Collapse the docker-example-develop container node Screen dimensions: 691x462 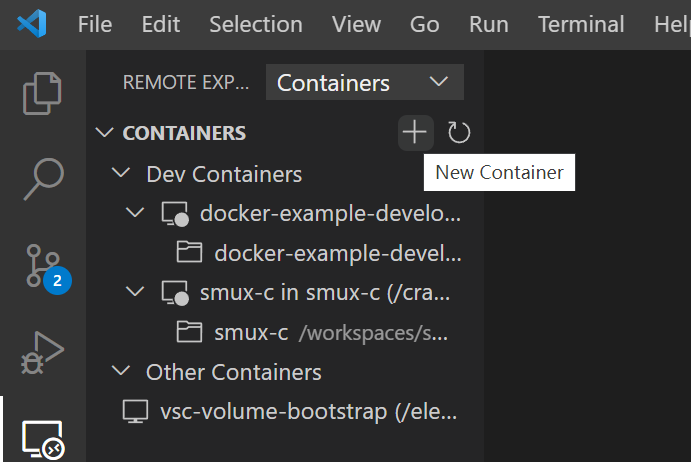tap(136, 213)
